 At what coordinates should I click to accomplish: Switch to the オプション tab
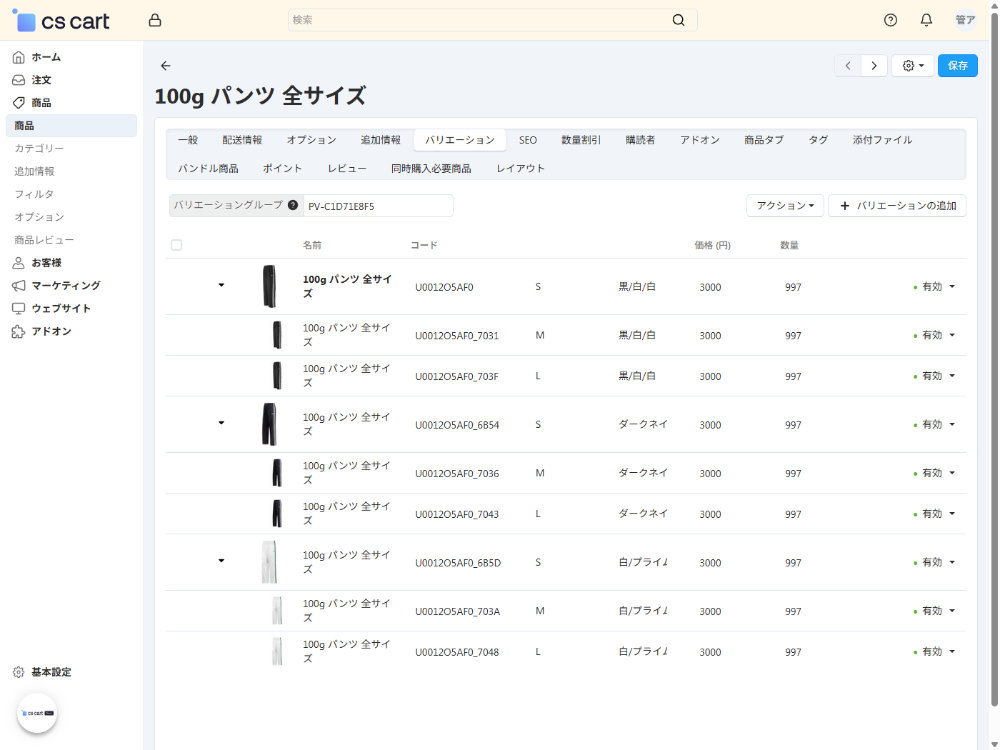tap(311, 140)
